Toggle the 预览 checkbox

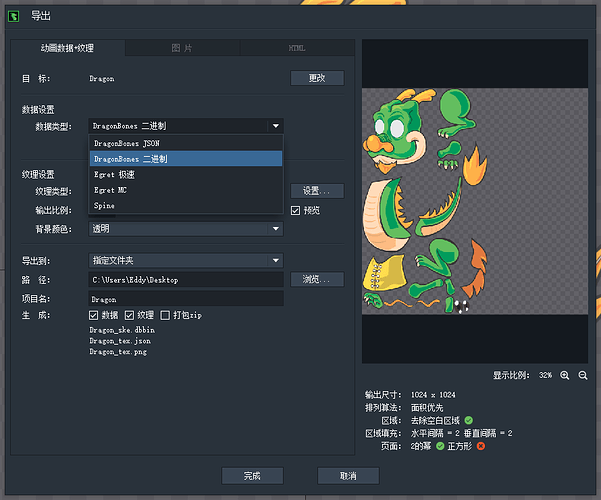coord(296,211)
